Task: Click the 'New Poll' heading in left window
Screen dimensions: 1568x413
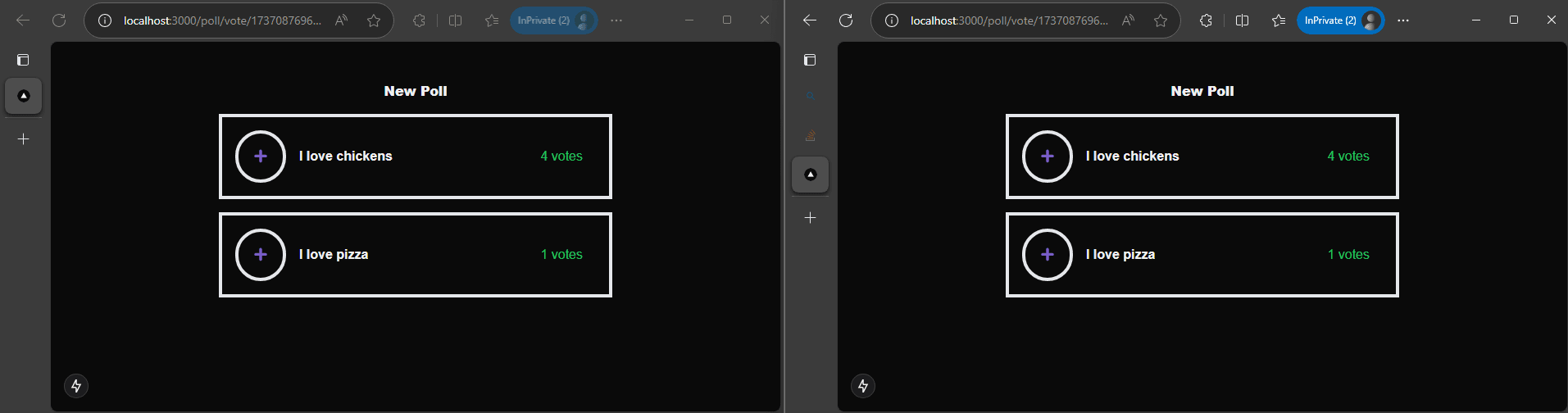Action: coord(416,91)
